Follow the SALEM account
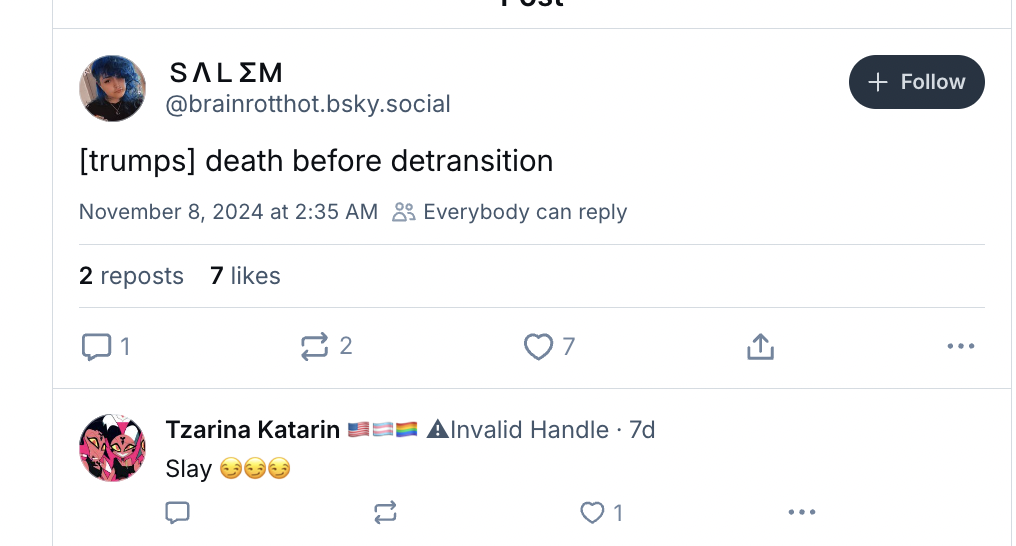The width and height of the screenshot is (1016, 546). (916, 82)
